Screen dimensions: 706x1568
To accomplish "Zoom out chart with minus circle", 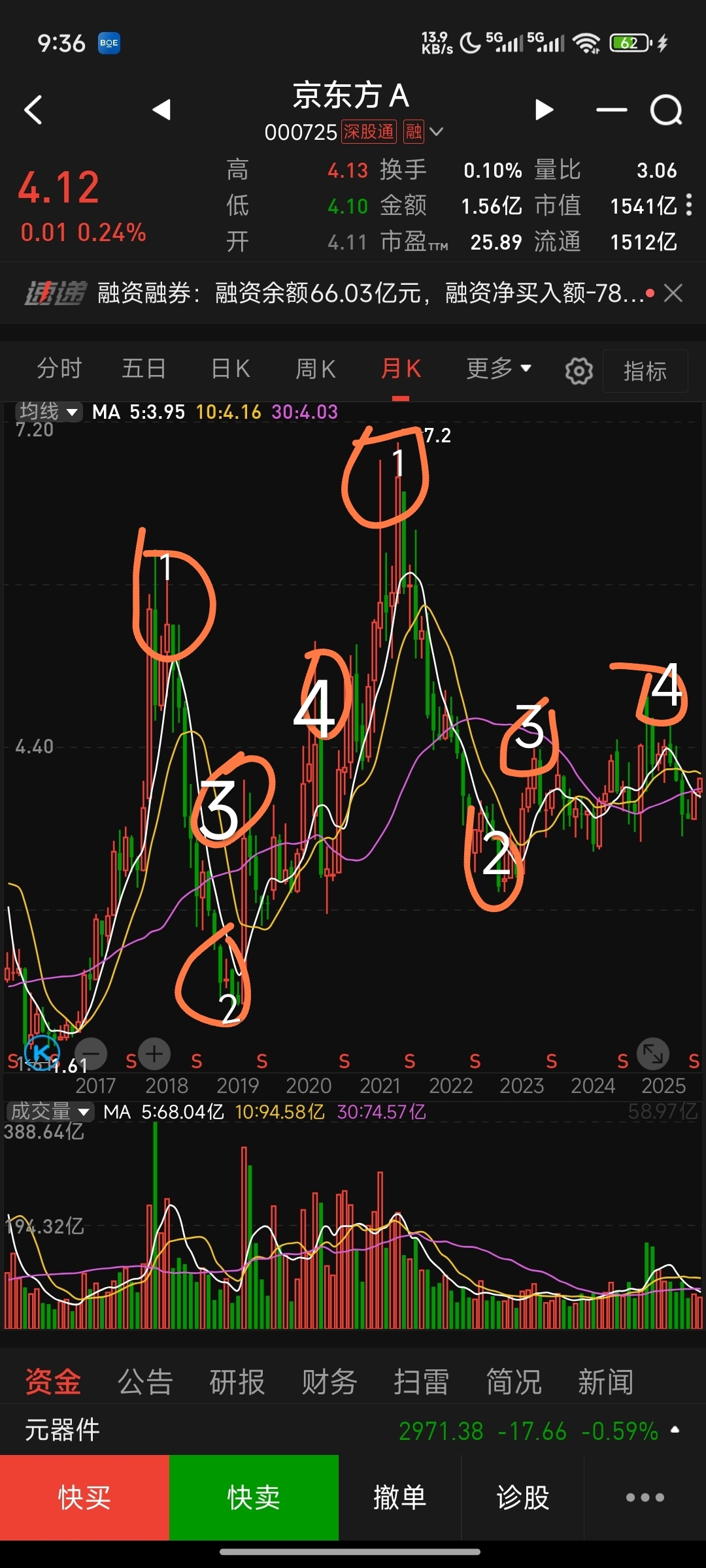I will [x=92, y=1053].
